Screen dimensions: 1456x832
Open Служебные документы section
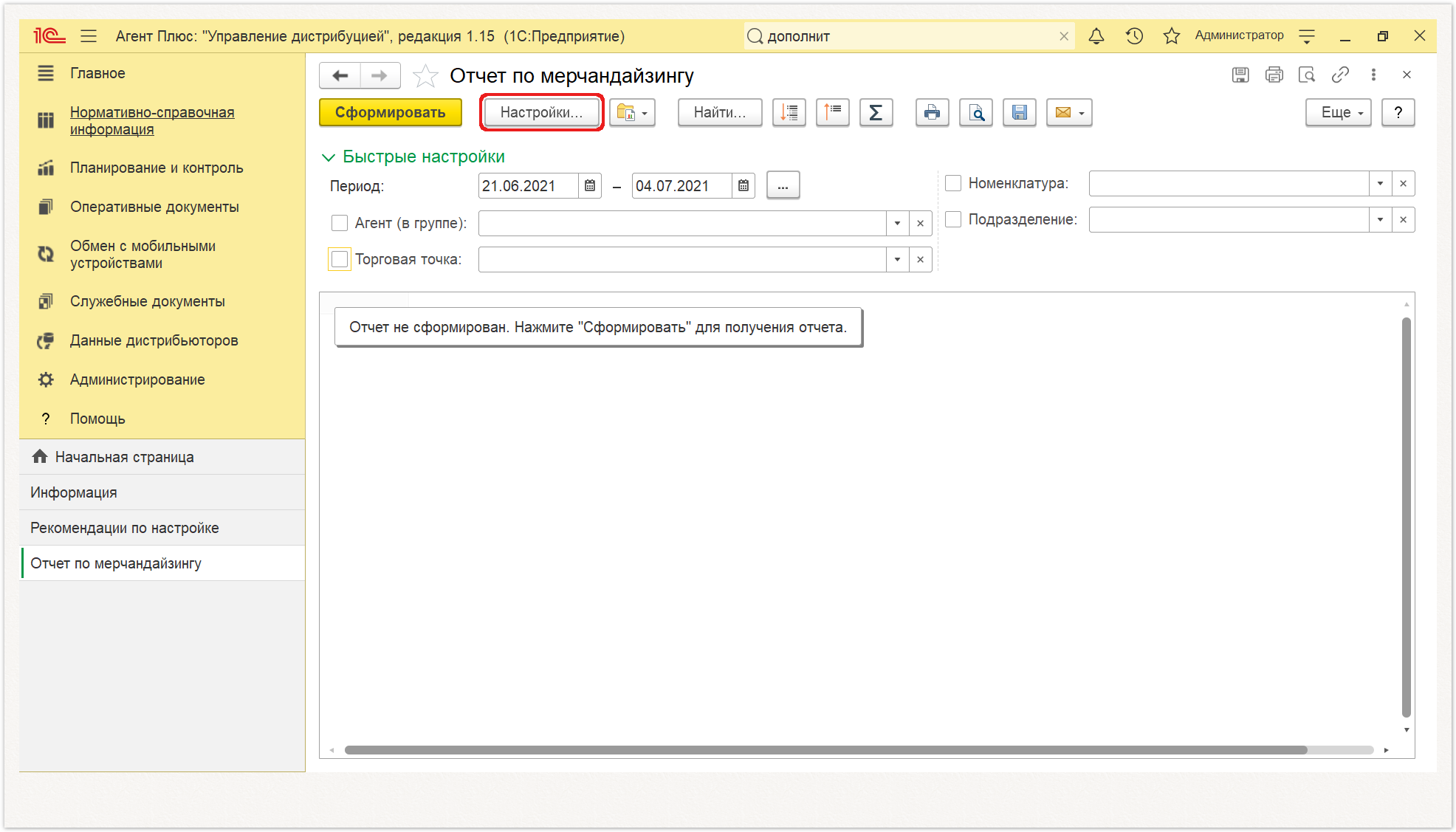(x=148, y=301)
